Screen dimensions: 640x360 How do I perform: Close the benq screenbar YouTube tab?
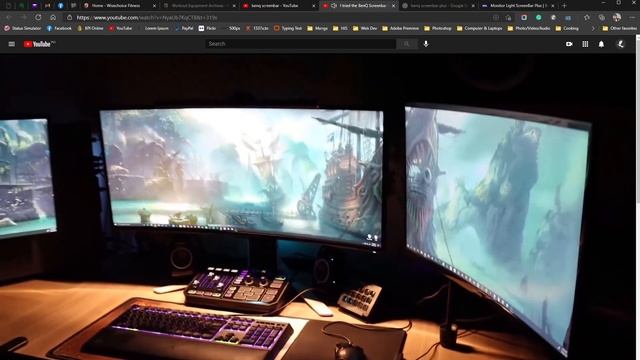click(x=313, y=6)
